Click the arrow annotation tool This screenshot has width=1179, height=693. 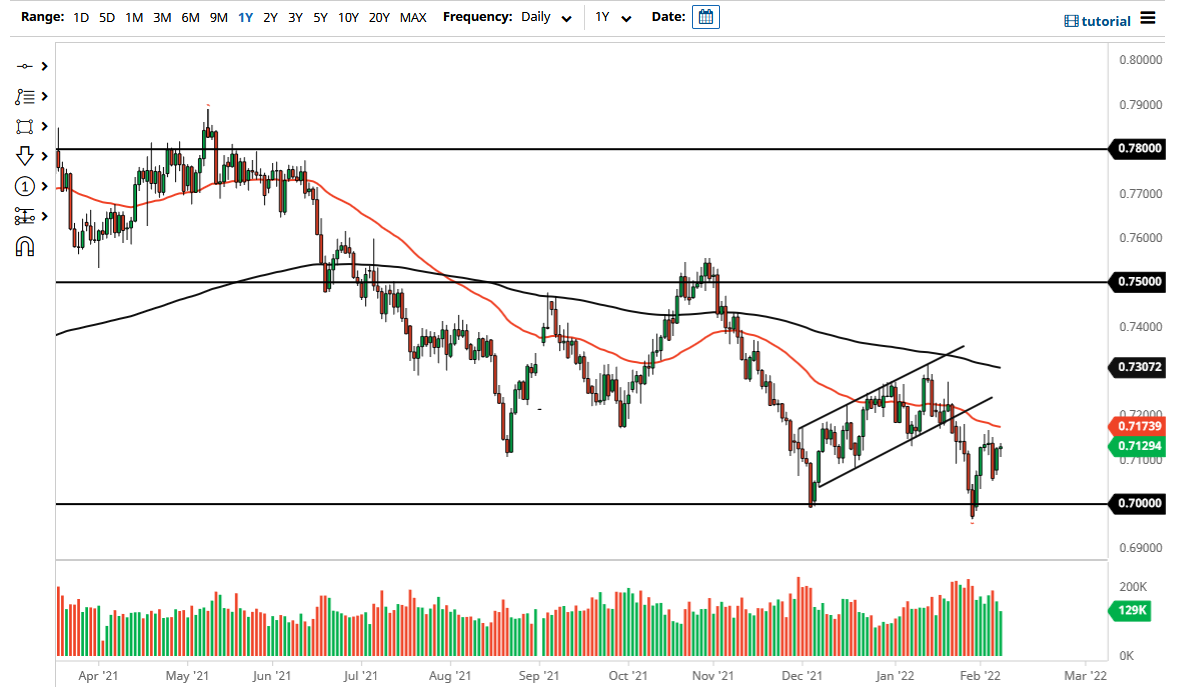(x=25, y=156)
